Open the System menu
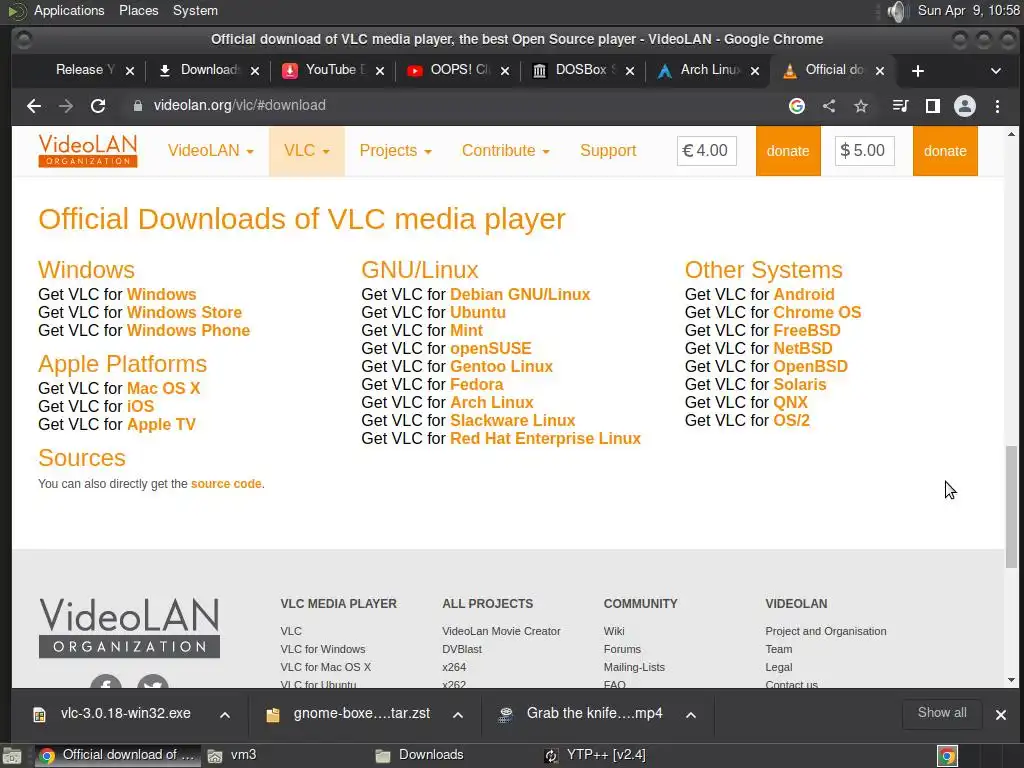The height and width of the screenshot is (768, 1024). [195, 11]
